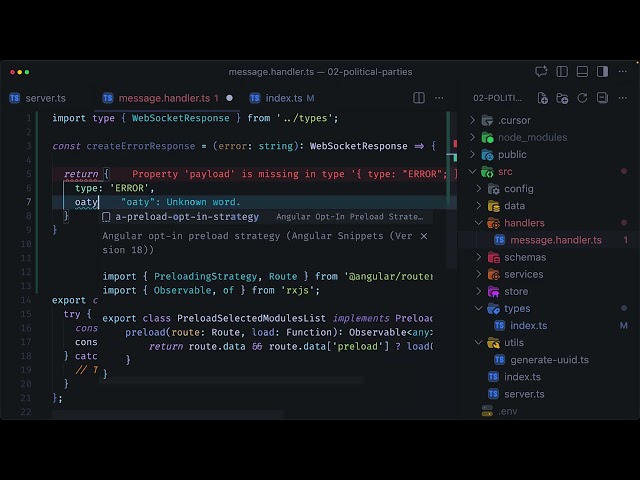Click the "oaty": Unknown word hint
Screen dimensions: 640x480
180,202
